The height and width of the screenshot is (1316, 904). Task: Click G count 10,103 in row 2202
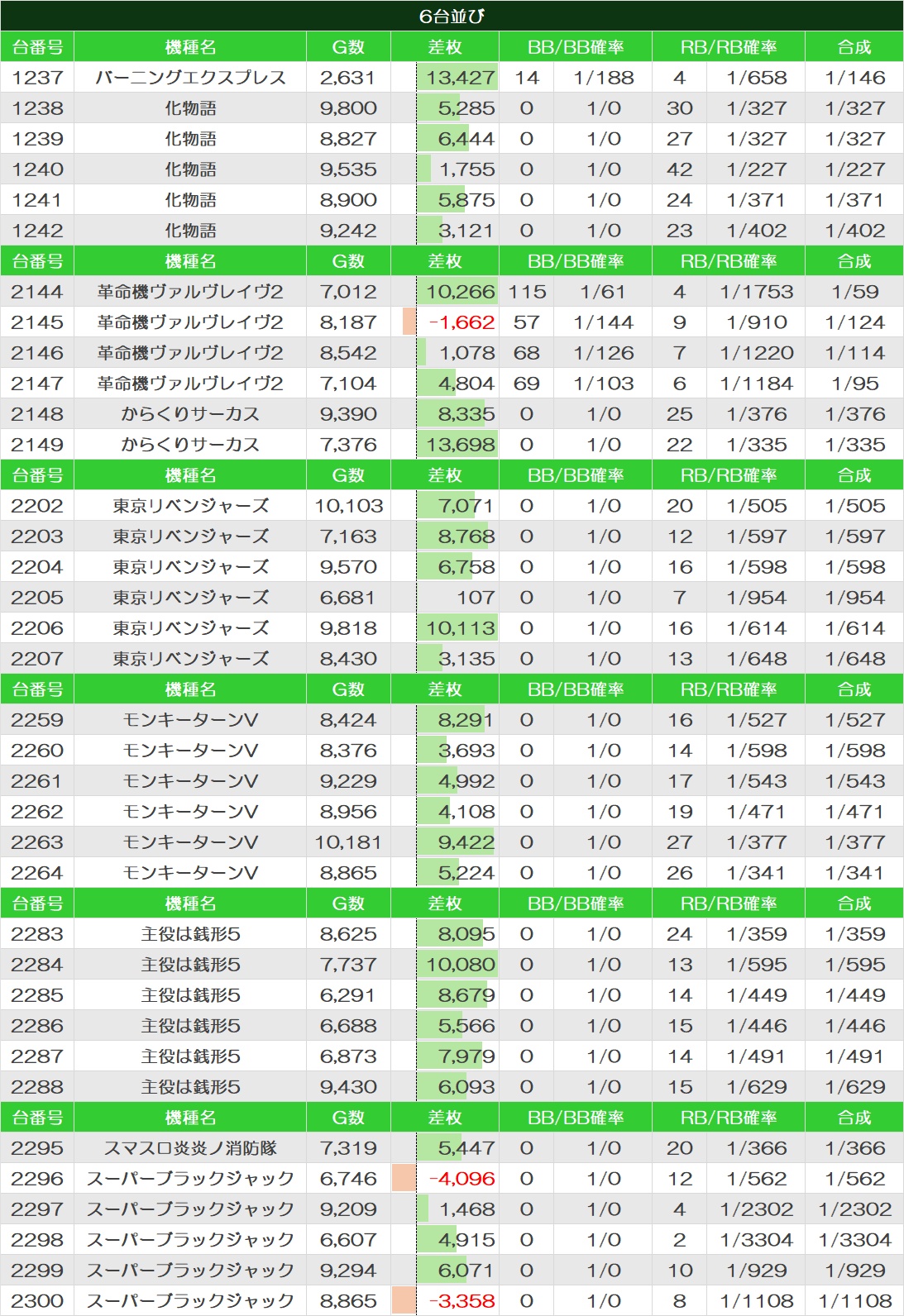tap(348, 506)
